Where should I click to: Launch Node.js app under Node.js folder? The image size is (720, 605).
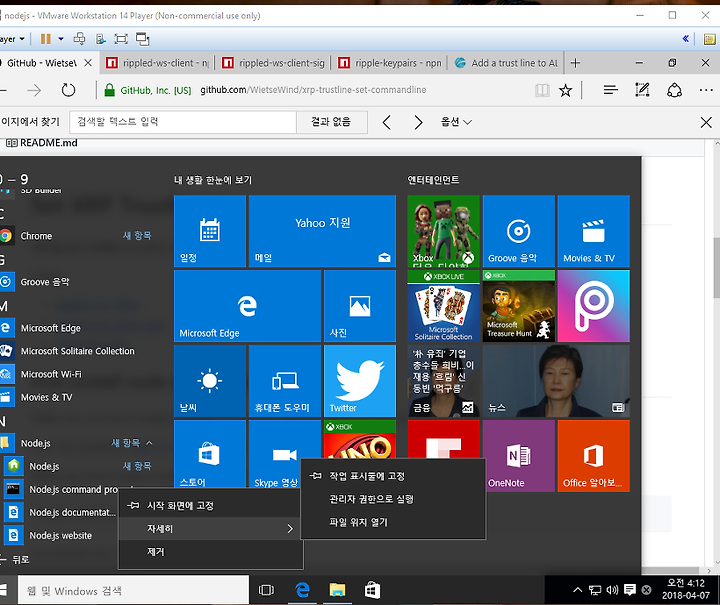pyautogui.click(x=78, y=466)
